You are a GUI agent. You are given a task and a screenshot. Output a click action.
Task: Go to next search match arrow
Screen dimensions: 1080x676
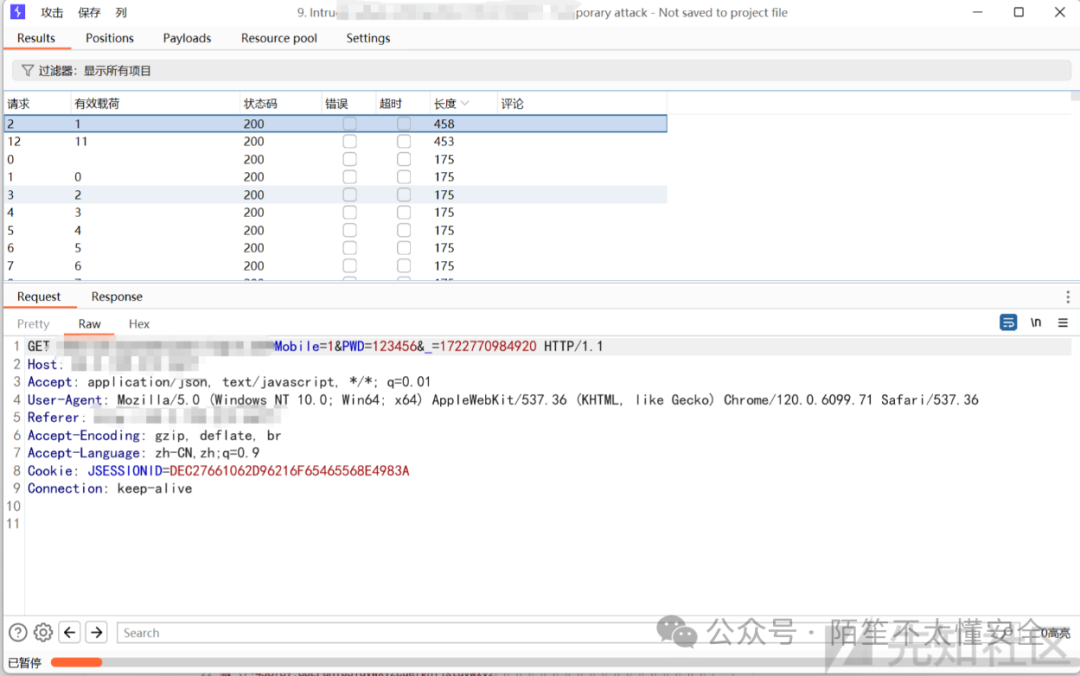click(x=96, y=632)
